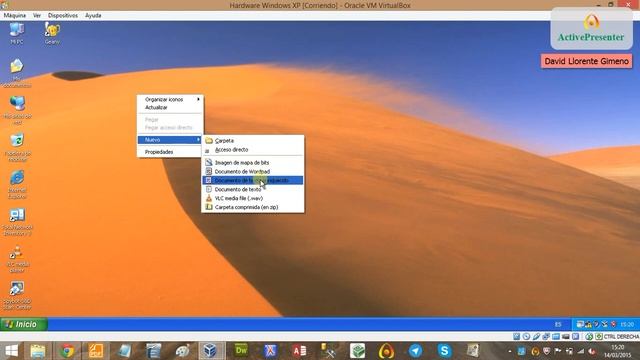This screenshot has width=640, height=360.
Task: Click the XP tray clock showing 15:20
Action: pyautogui.click(x=627, y=324)
